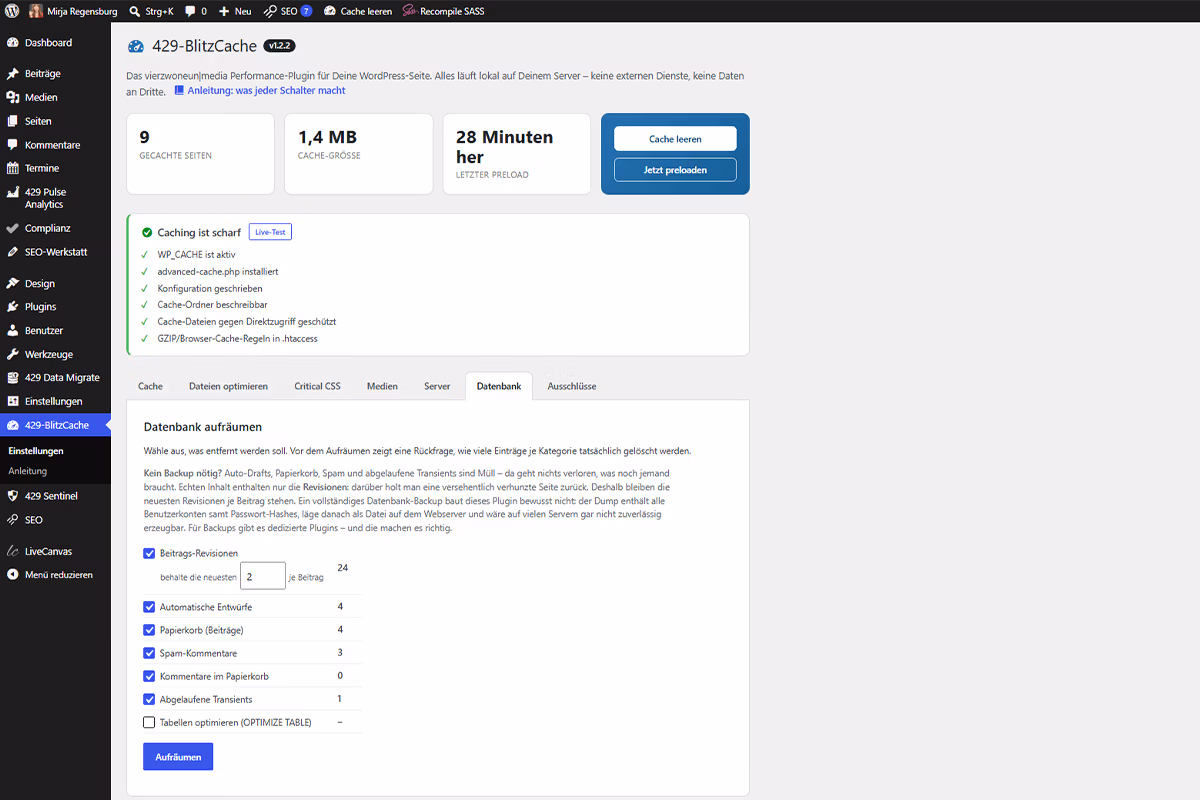The image size is (1200, 800).
Task: Click the revisions count input field
Action: pos(263,577)
